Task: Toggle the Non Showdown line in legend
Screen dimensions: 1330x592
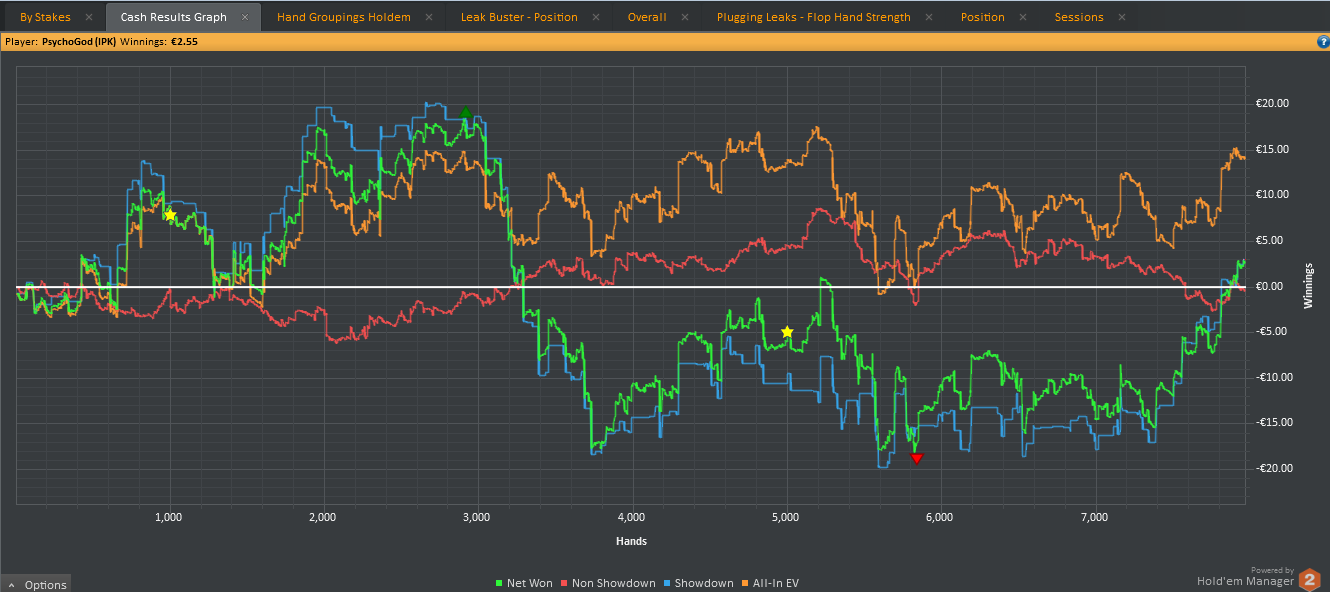Action: [609, 583]
